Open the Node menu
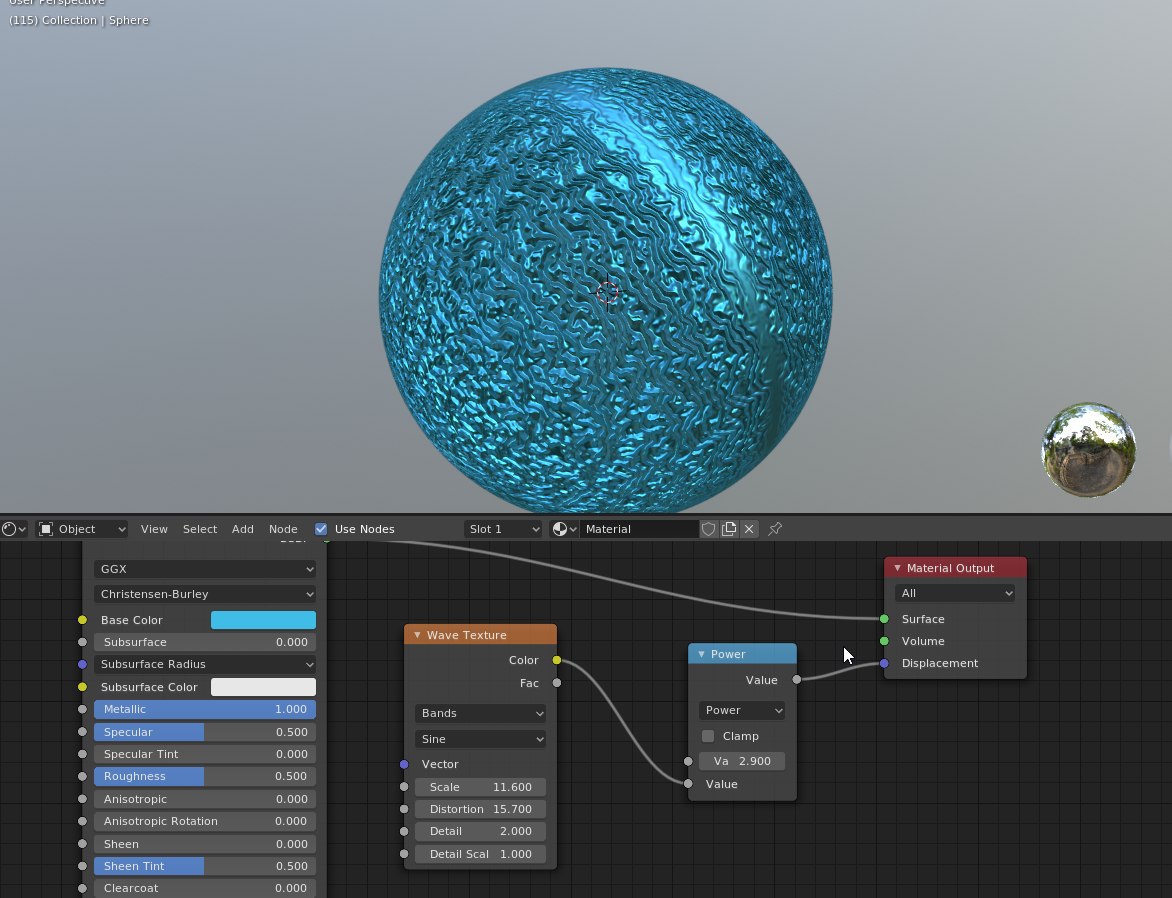Viewport: 1172px width, 898px height. 283,529
